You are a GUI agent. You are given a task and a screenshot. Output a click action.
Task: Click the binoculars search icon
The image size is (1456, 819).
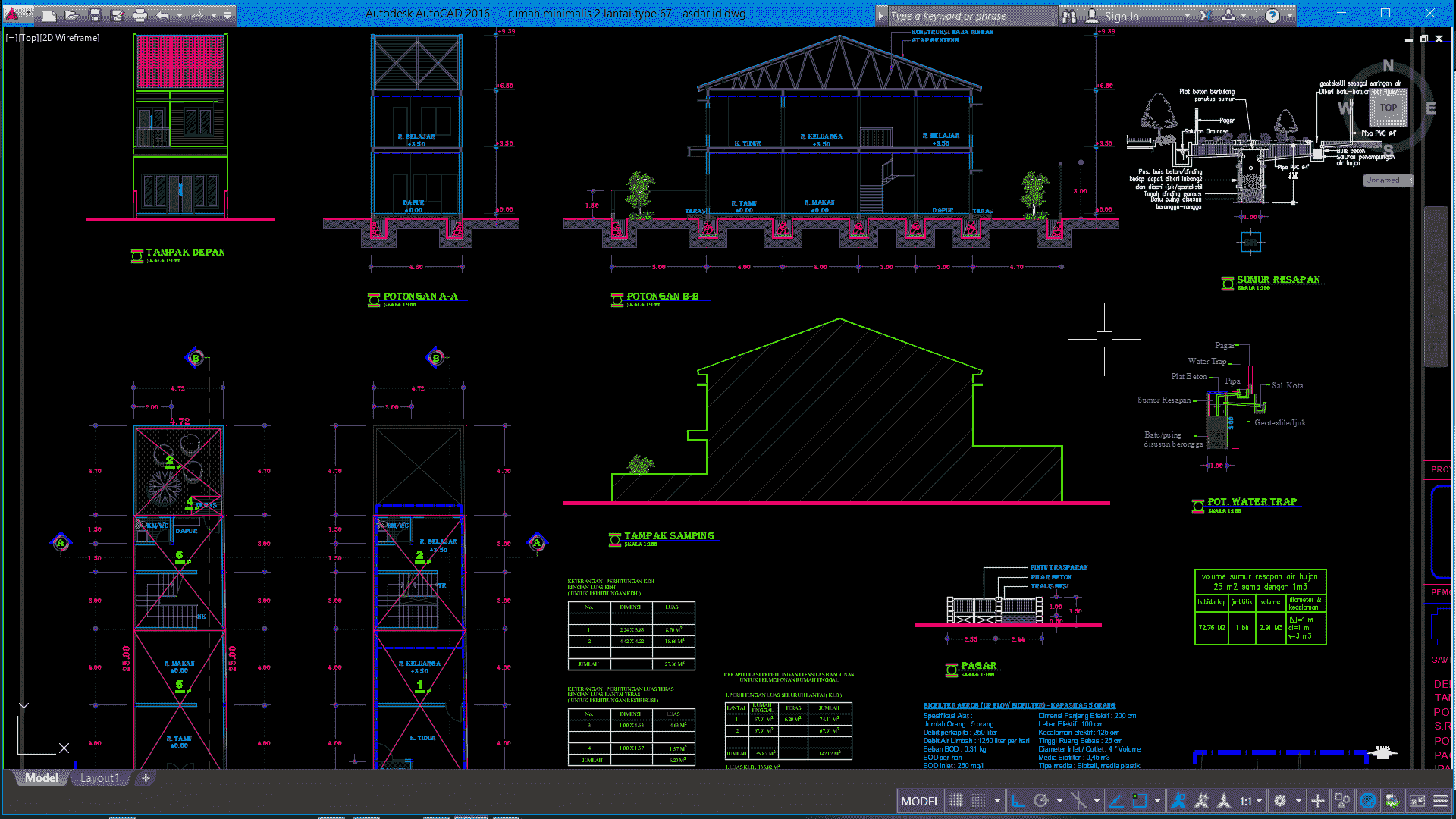point(1069,16)
